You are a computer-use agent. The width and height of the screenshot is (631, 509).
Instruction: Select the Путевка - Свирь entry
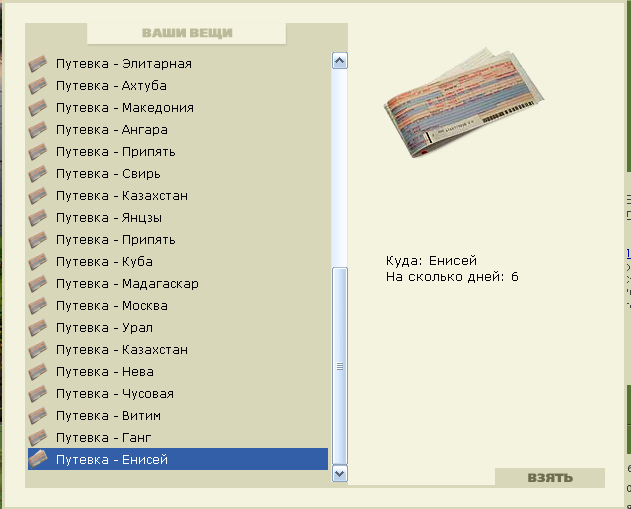(x=178, y=174)
